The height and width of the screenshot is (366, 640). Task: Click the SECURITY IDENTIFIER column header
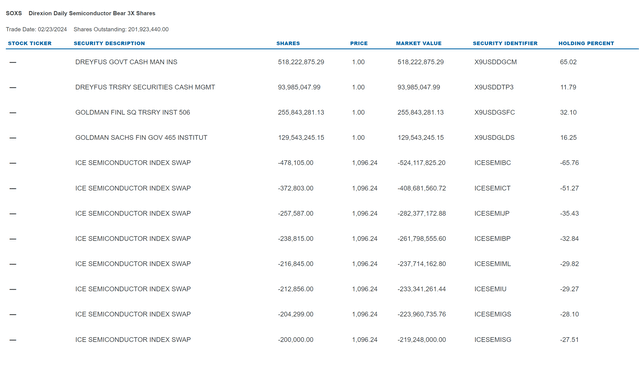(x=505, y=43)
